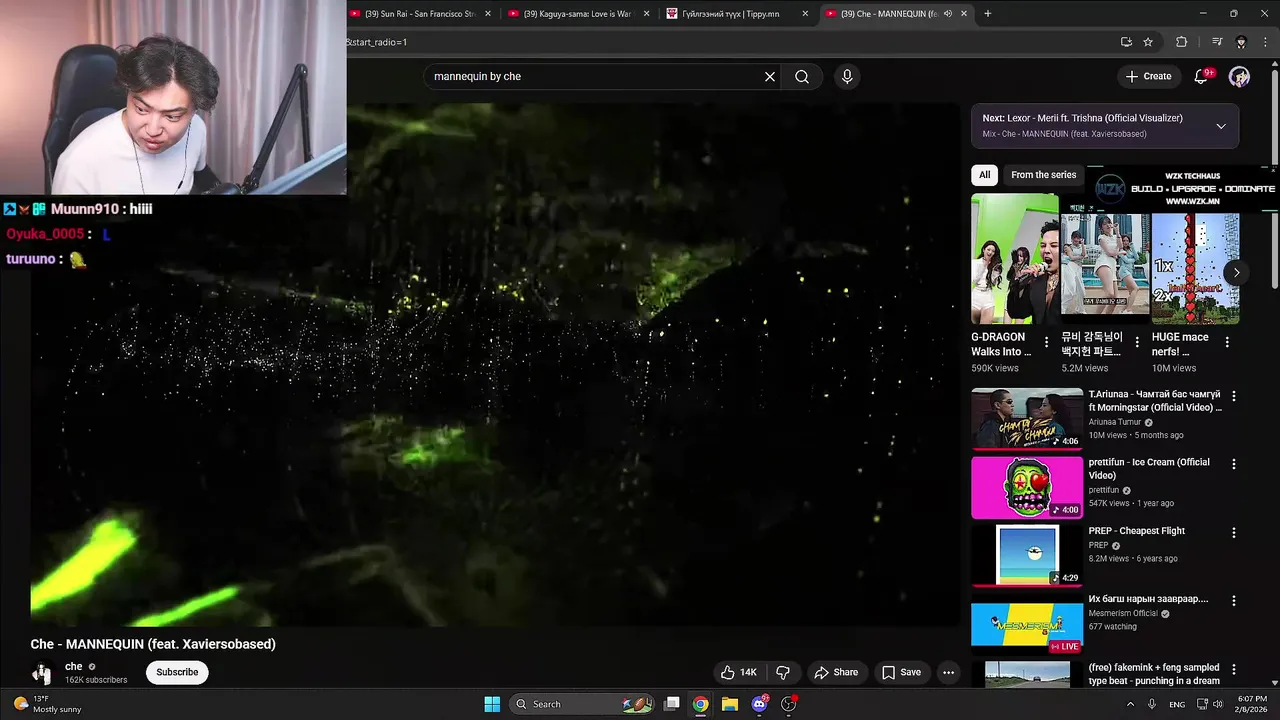Open the Chrome extensions puzzle icon

point(1181,42)
